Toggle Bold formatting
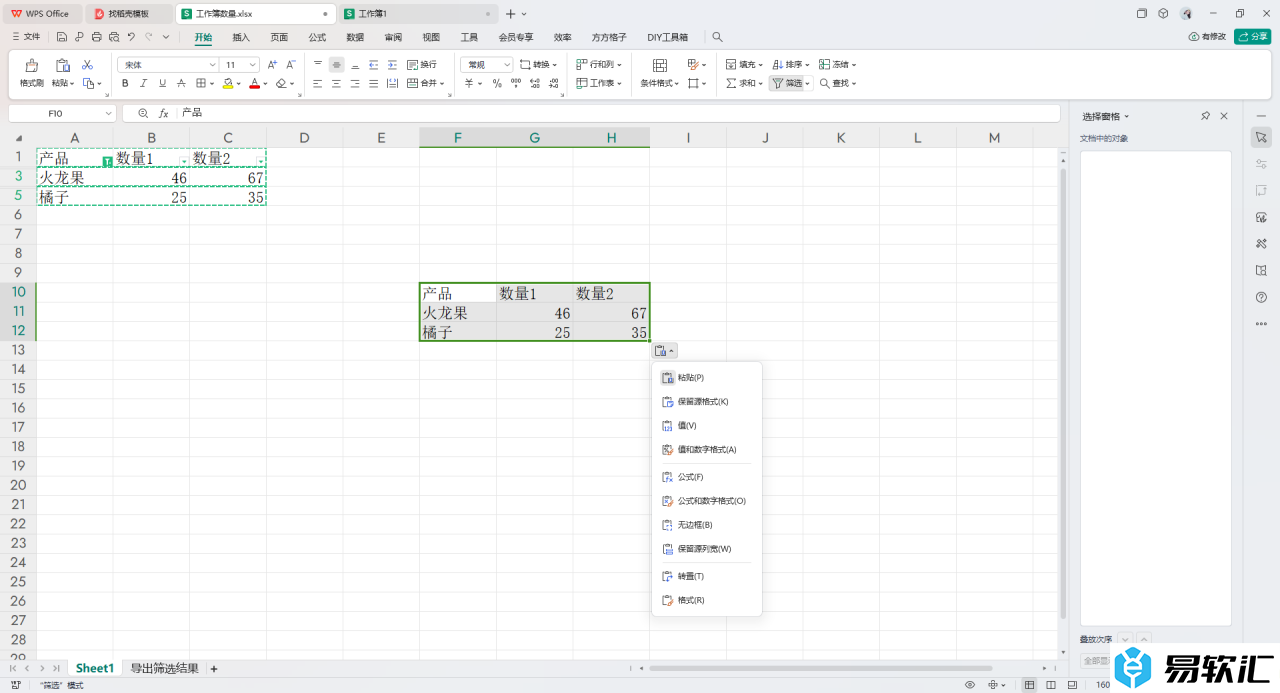1280x693 pixels. pos(125,84)
